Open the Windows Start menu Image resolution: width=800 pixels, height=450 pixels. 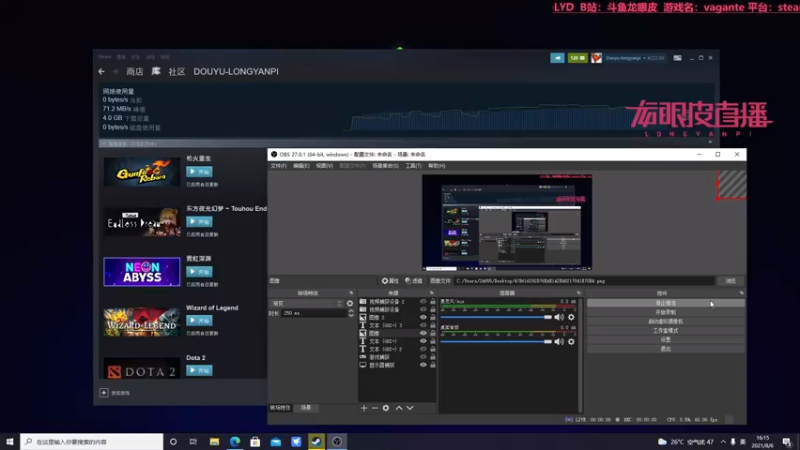click(x=10, y=441)
